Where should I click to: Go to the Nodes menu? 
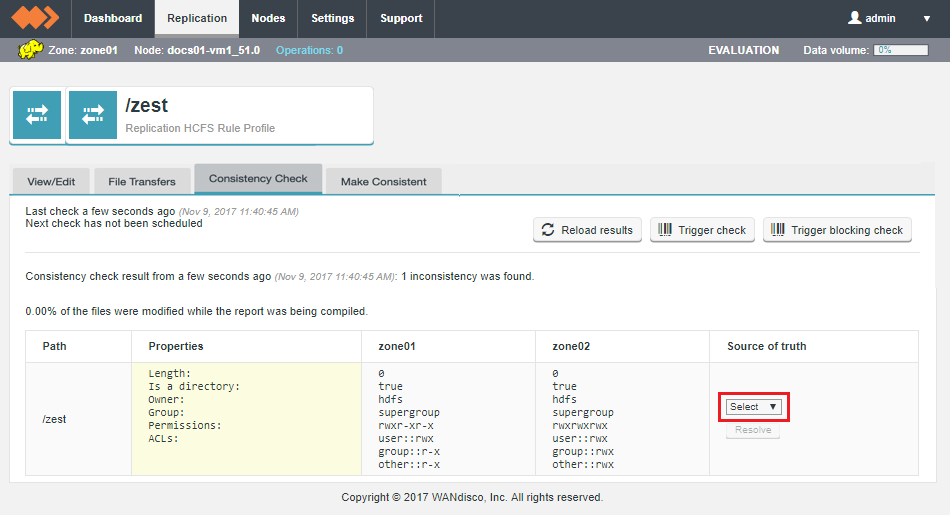tap(268, 18)
